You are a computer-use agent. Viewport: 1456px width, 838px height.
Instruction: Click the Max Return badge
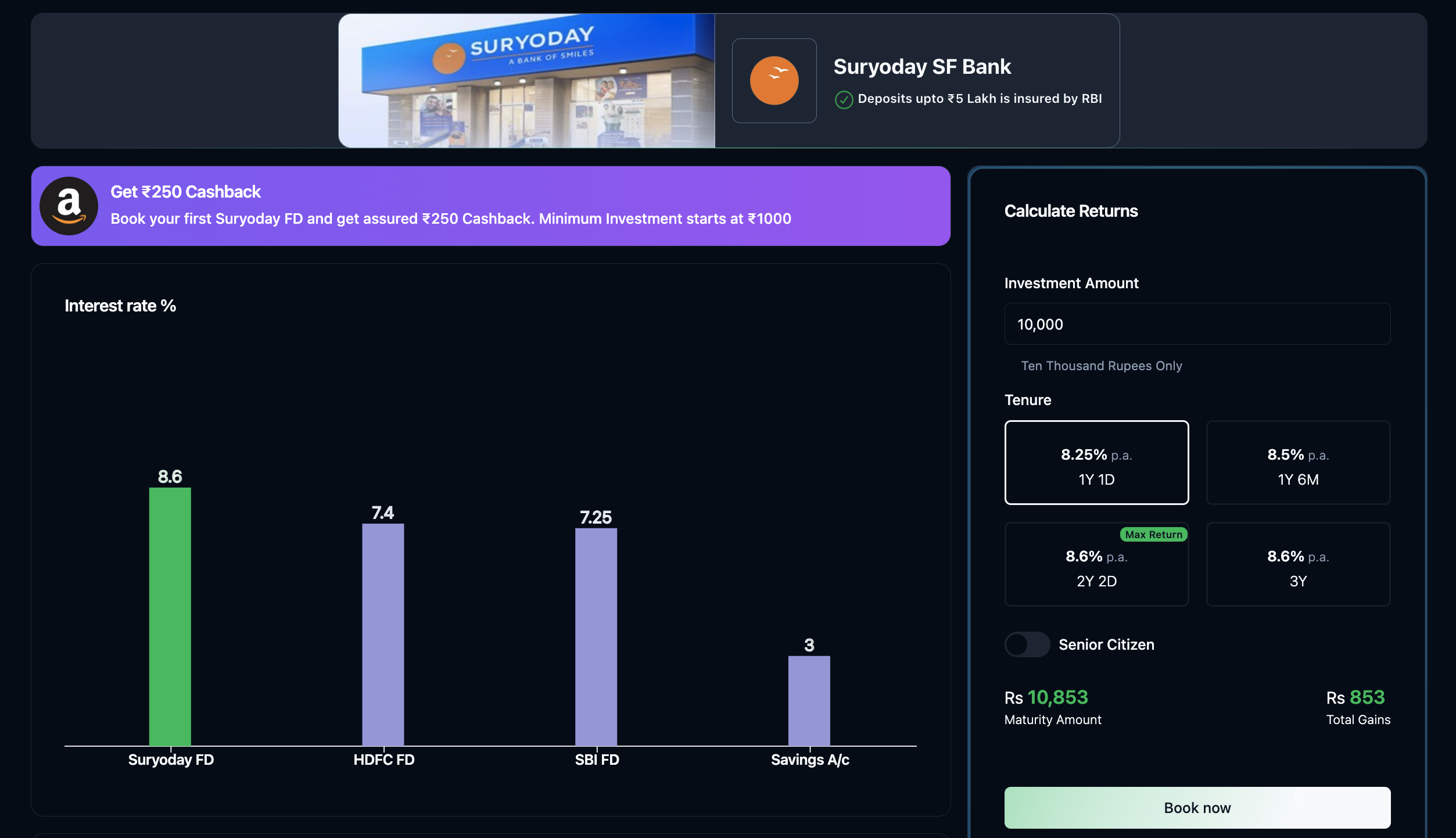1153,535
